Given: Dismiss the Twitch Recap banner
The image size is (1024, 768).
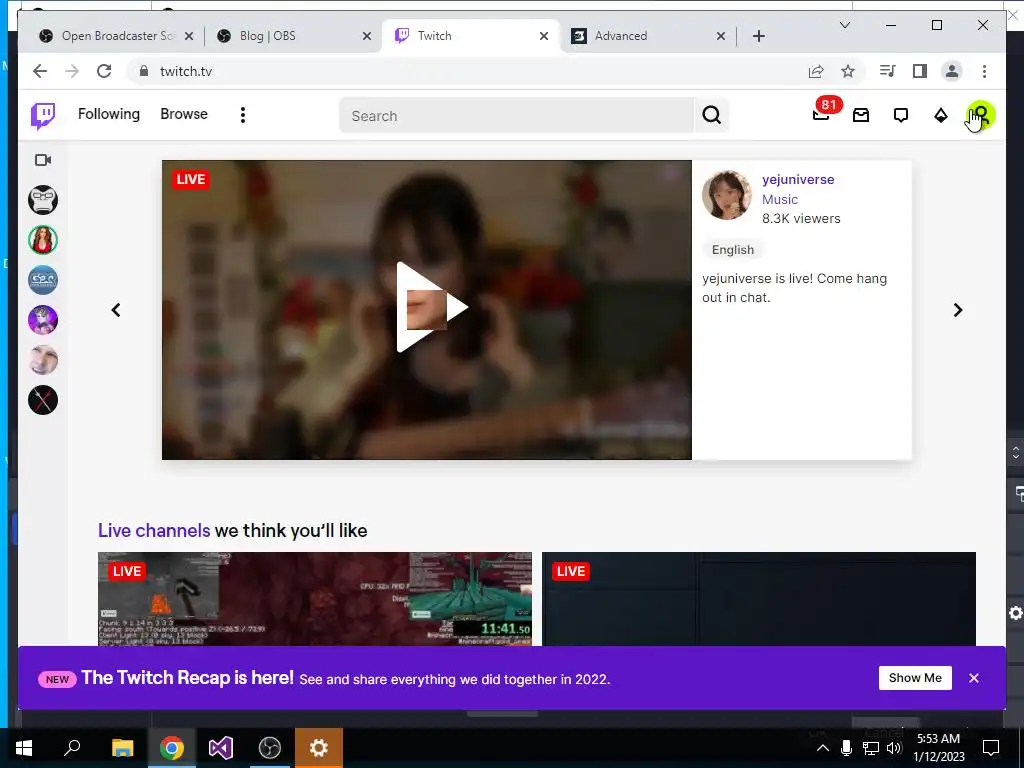Looking at the screenshot, I should click(x=974, y=678).
